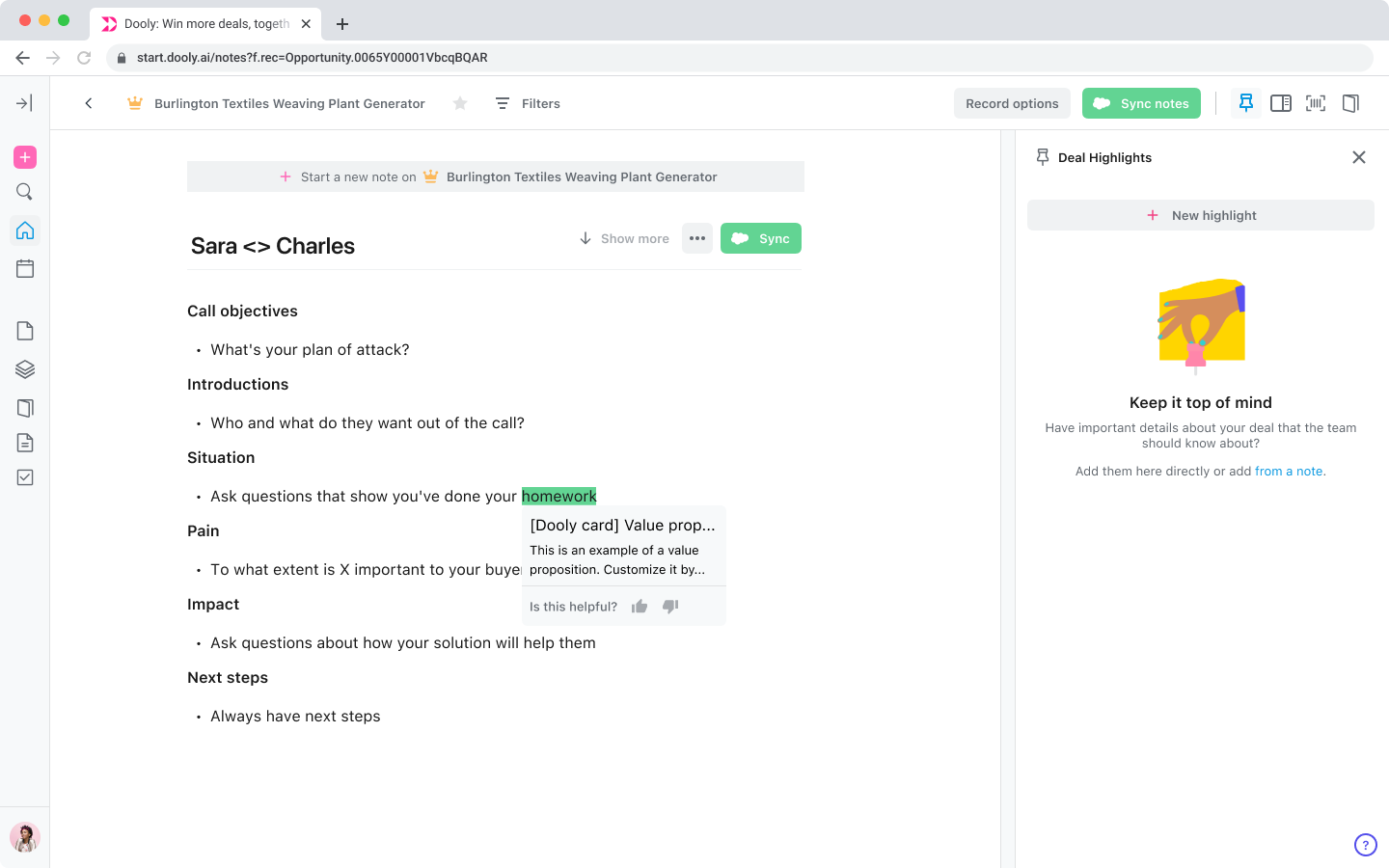This screenshot has width=1389, height=868.
Task: Click the Next steps heading
Action: point(228,678)
